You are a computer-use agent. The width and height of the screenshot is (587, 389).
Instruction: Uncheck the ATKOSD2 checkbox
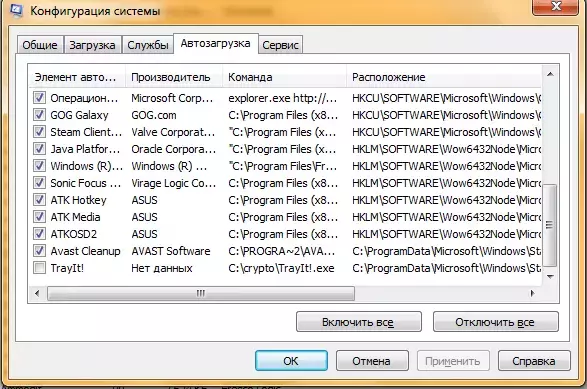39,234
